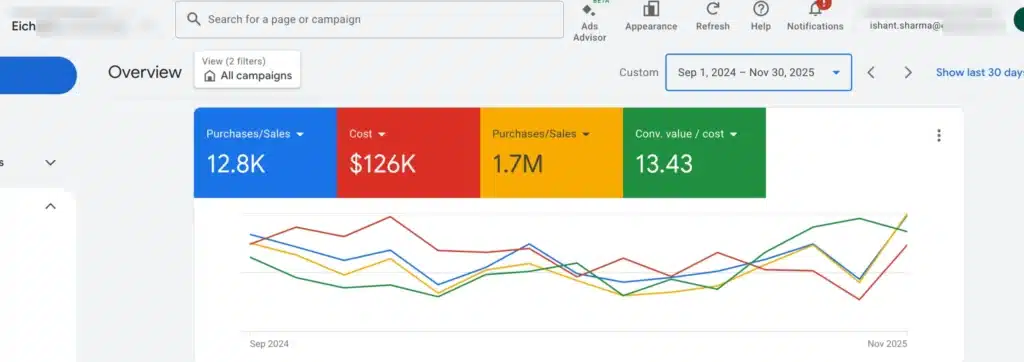The height and width of the screenshot is (362, 1024).
Task: Open the yellow Purchases/Sales metric dropdown
Action: [541, 134]
